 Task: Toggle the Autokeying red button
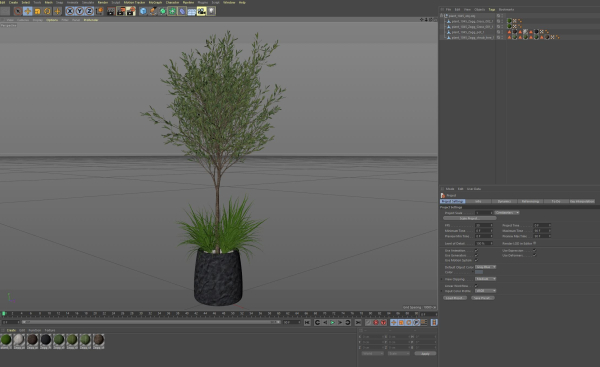376,323
